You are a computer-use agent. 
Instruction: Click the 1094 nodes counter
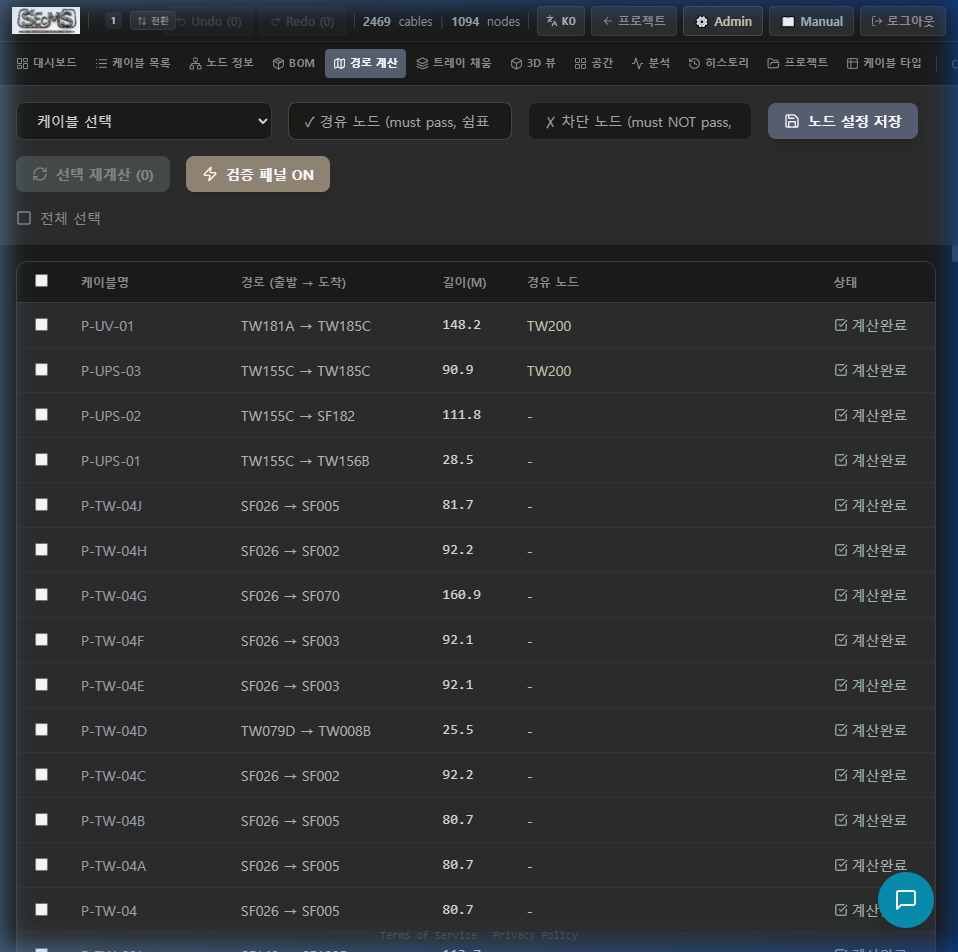pos(486,21)
